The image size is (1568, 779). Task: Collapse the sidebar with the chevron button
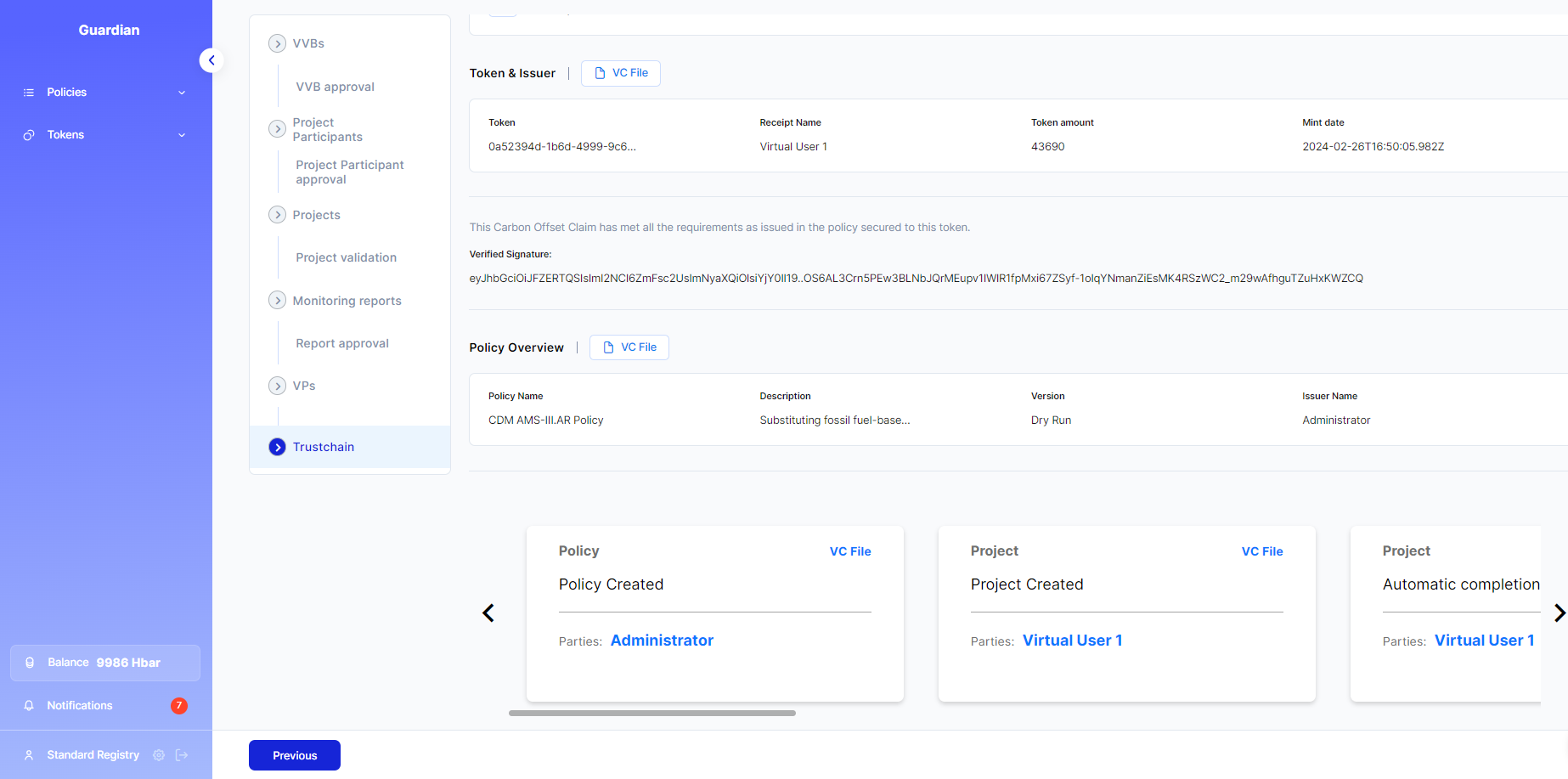(212, 60)
